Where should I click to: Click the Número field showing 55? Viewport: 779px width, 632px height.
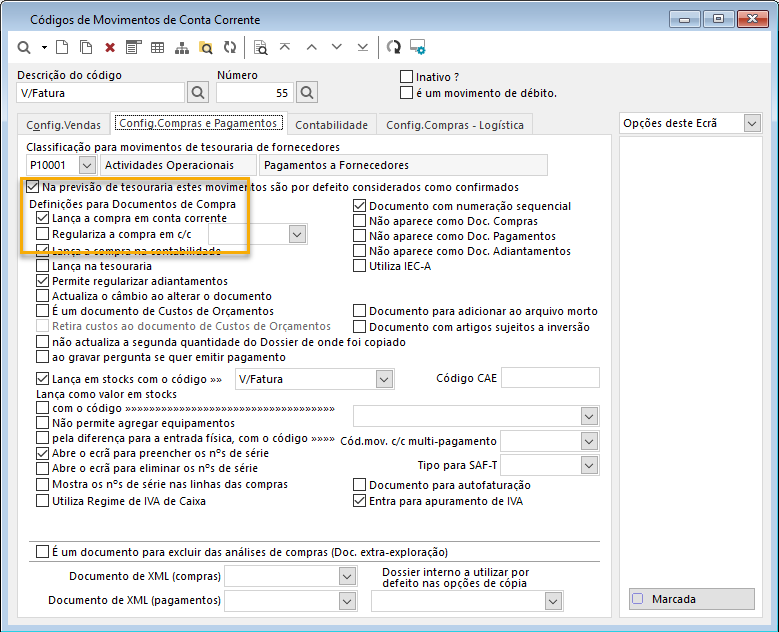point(255,93)
